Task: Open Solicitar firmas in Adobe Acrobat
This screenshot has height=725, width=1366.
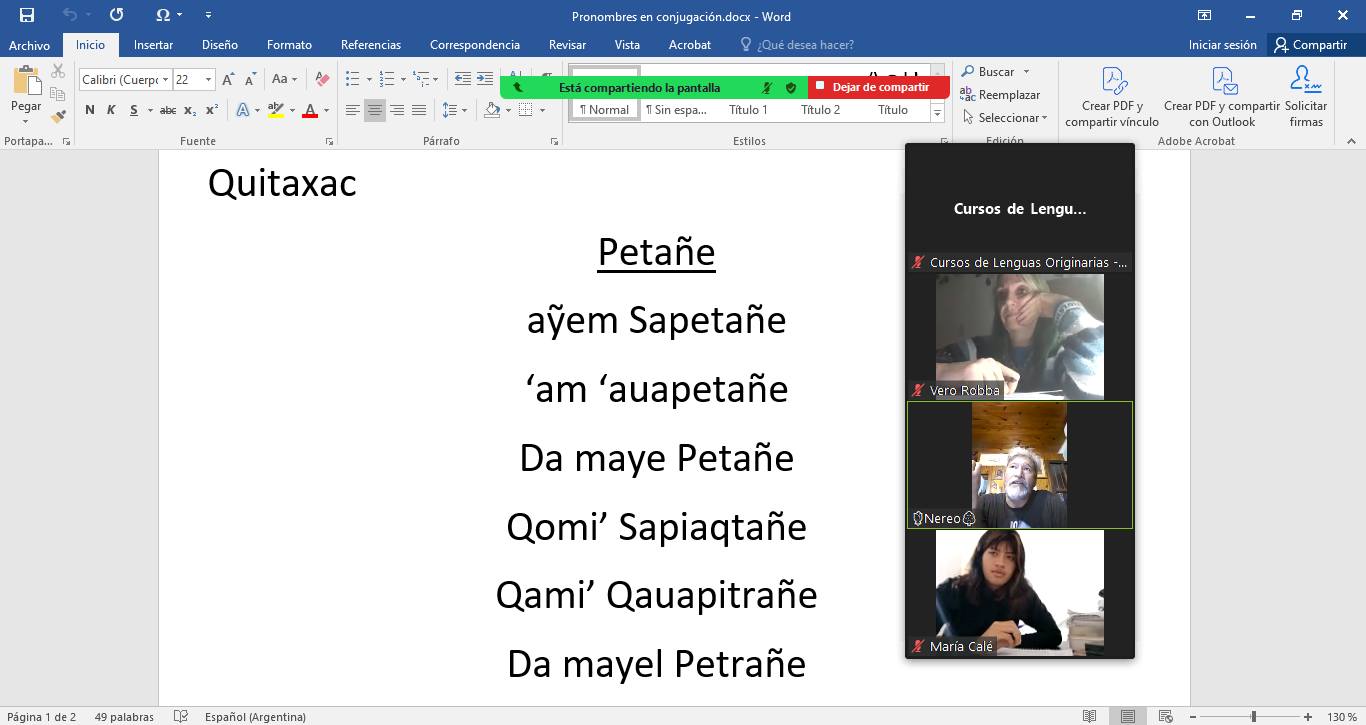Action: [1305, 98]
